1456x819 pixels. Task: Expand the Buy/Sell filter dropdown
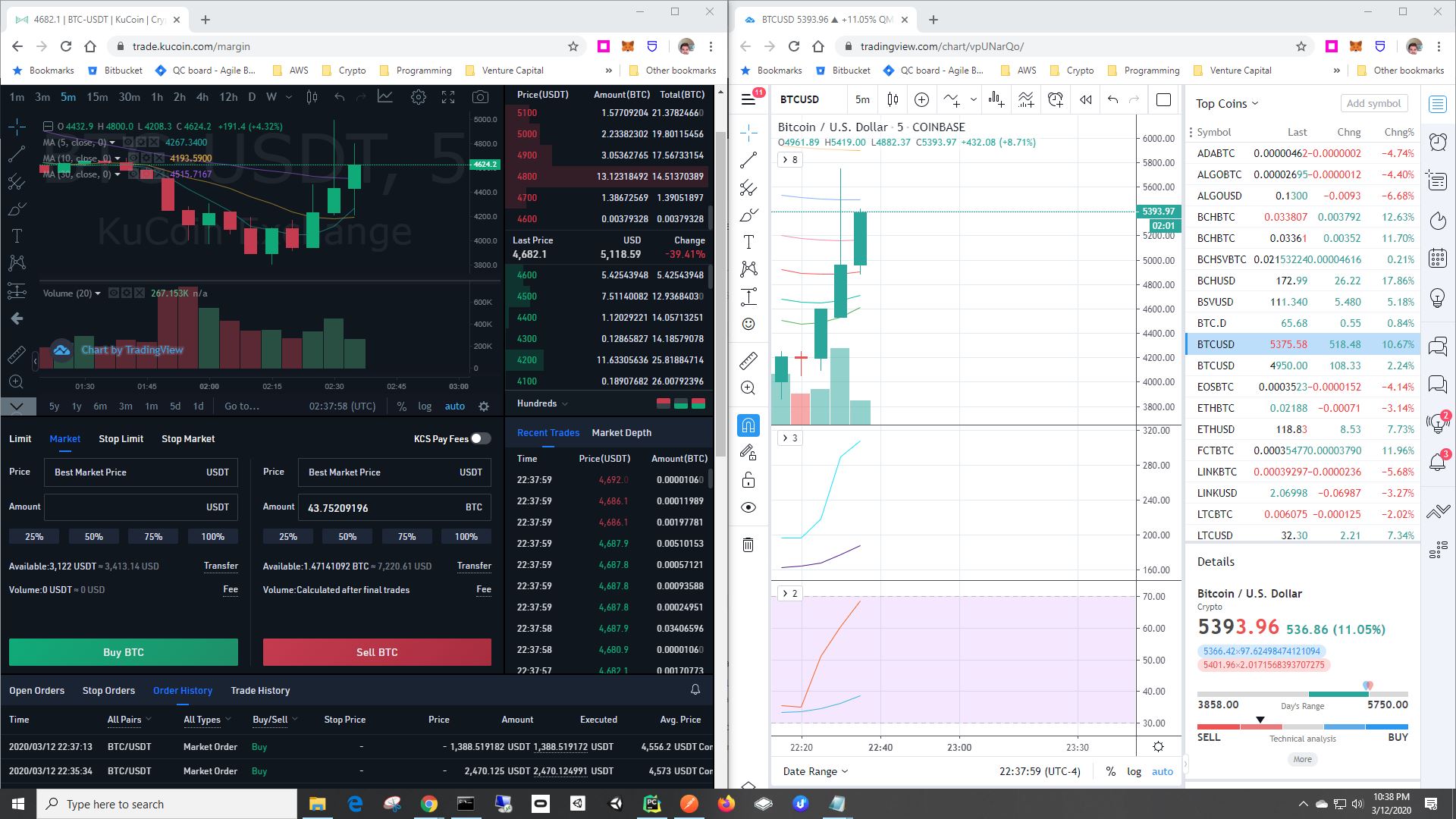(275, 719)
